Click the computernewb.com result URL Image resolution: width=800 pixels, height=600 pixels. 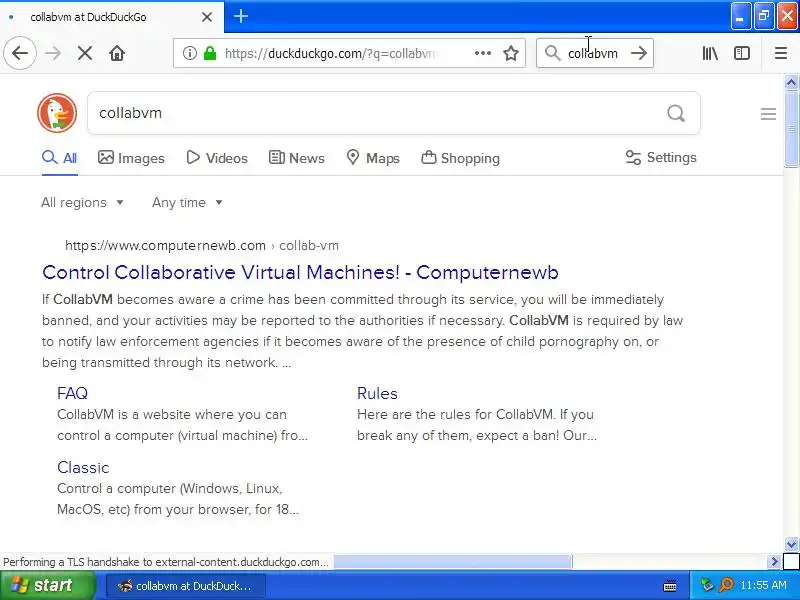(202, 245)
